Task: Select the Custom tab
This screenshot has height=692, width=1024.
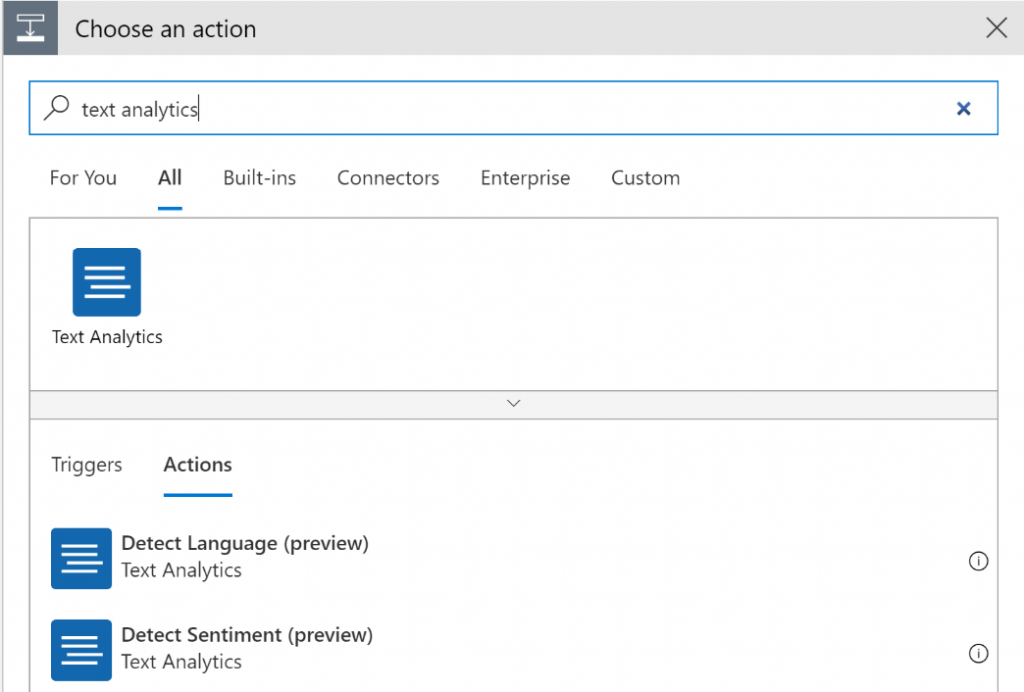Action: 645,178
